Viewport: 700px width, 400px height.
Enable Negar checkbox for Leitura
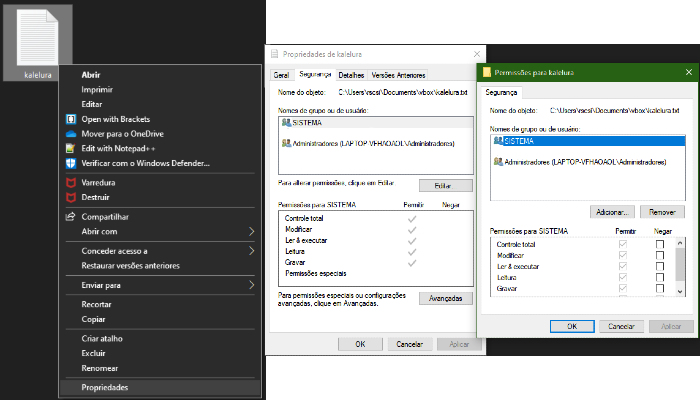point(659,278)
